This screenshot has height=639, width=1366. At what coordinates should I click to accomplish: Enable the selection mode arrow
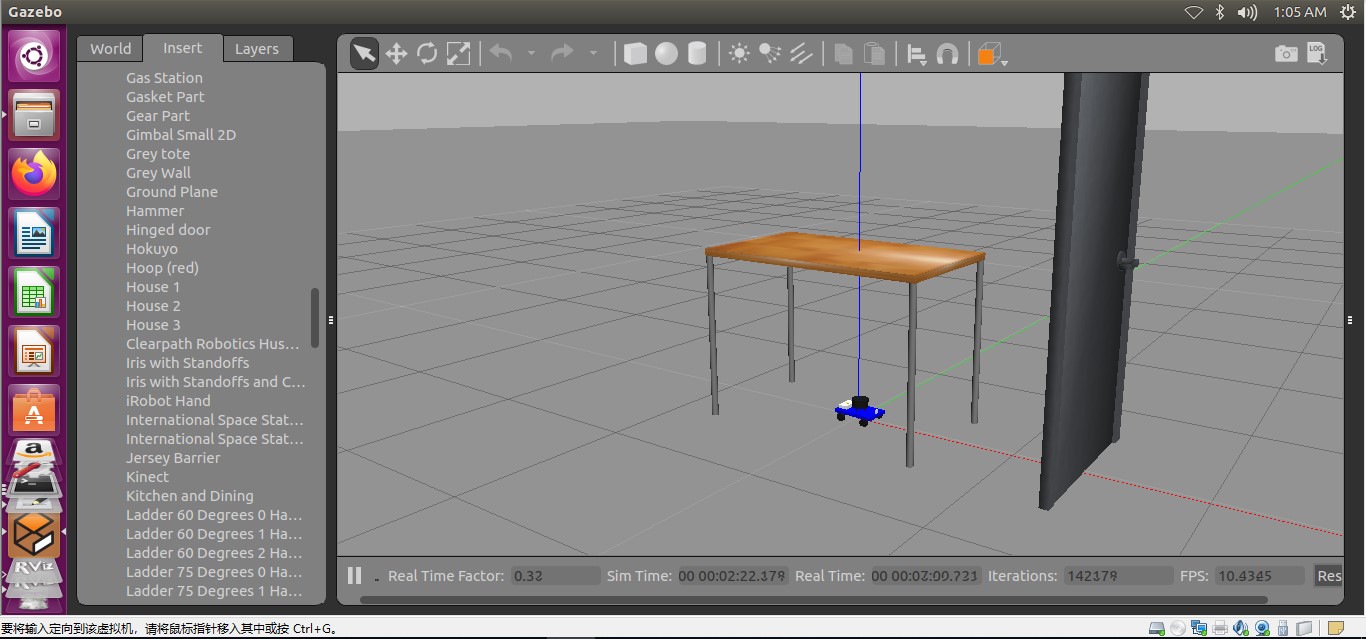[x=365, y=54]
